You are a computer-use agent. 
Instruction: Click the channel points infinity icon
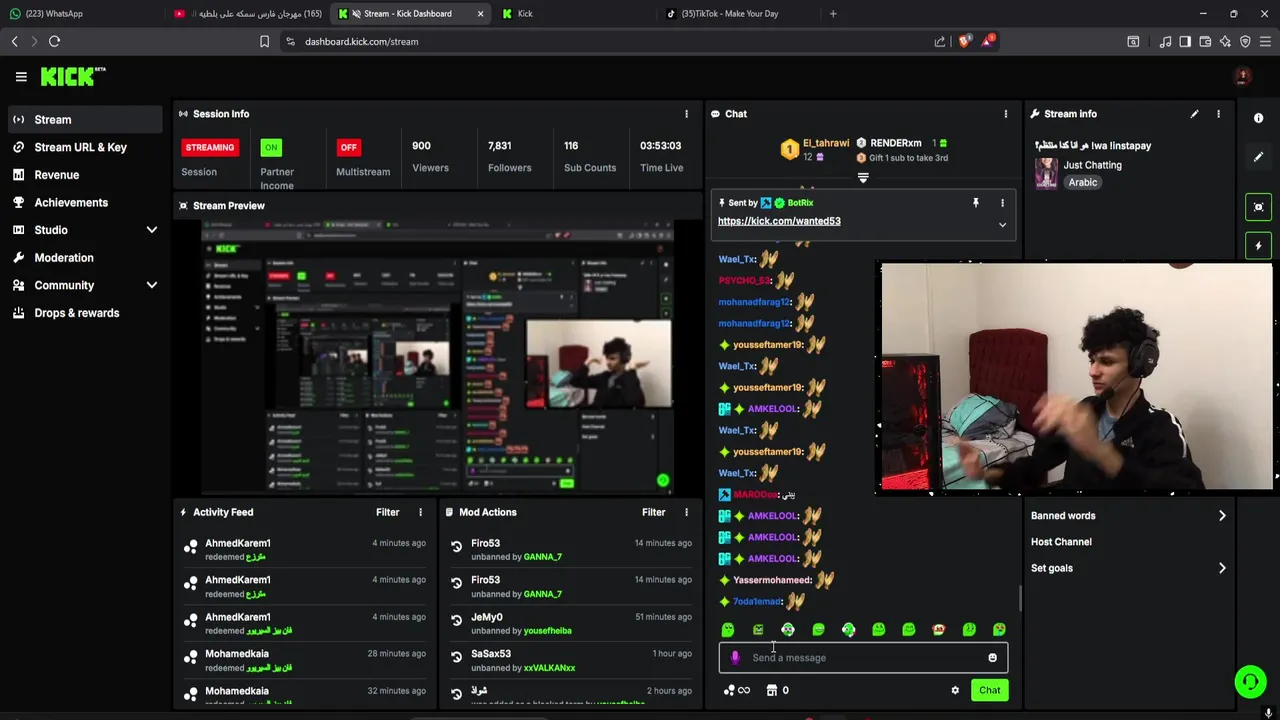coord(736,690)
